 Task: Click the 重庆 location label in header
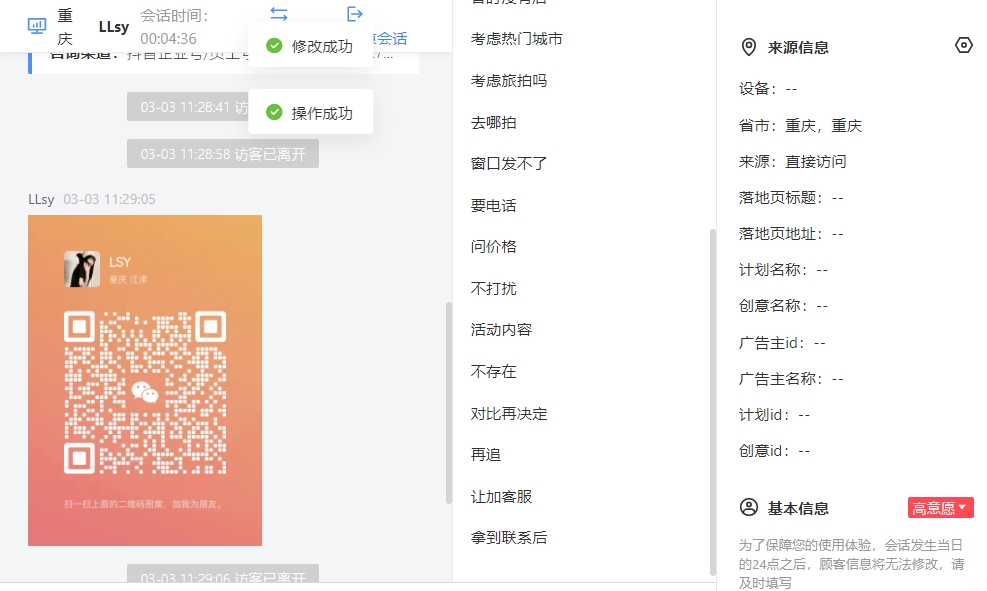click(65, 27)
